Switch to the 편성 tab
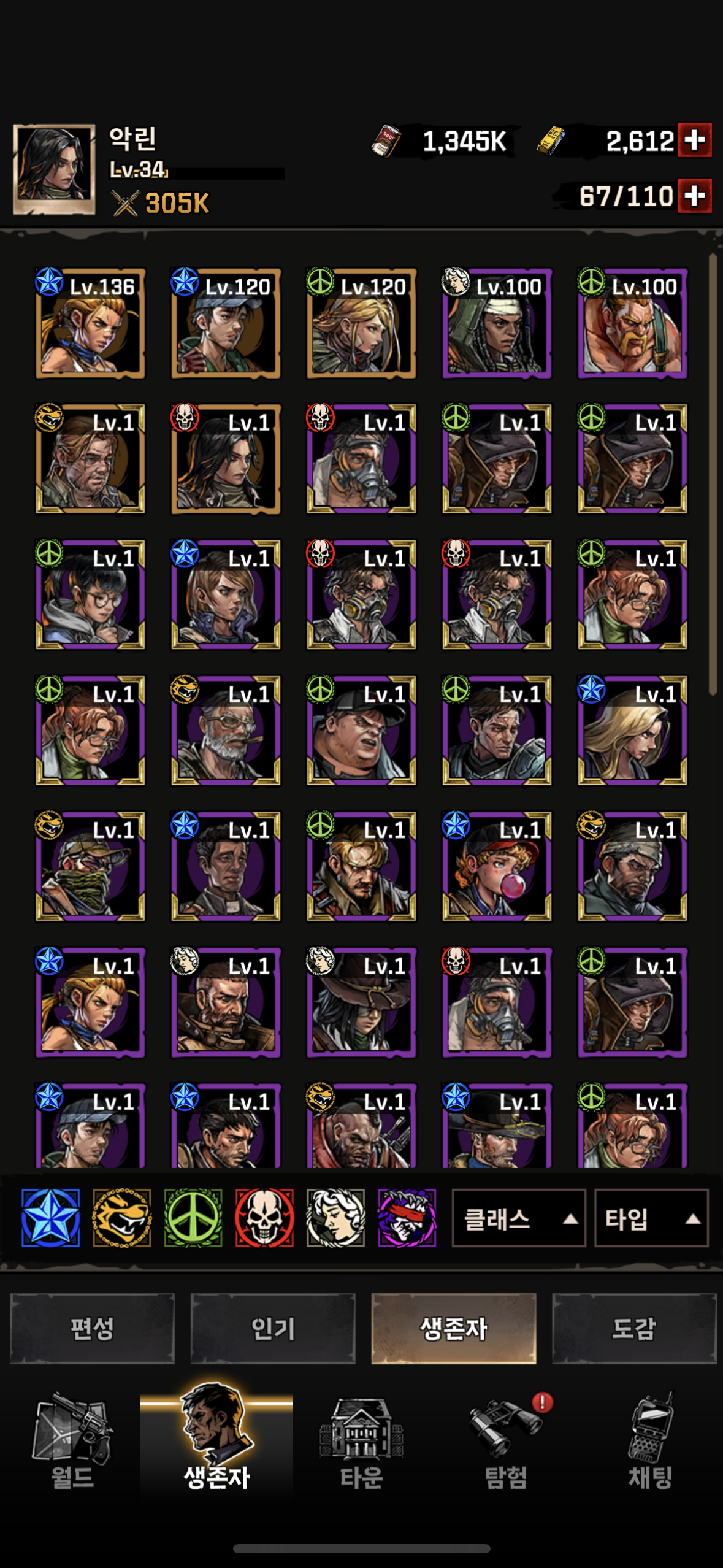 (92, 1329)
